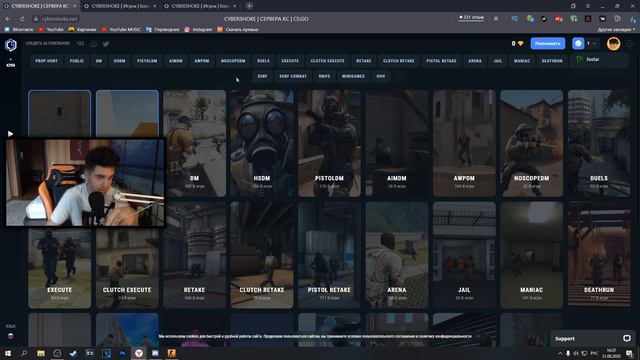Reload the page with refresh icon
The height and width of the screenshot is (360, 640).
point(22,19)
